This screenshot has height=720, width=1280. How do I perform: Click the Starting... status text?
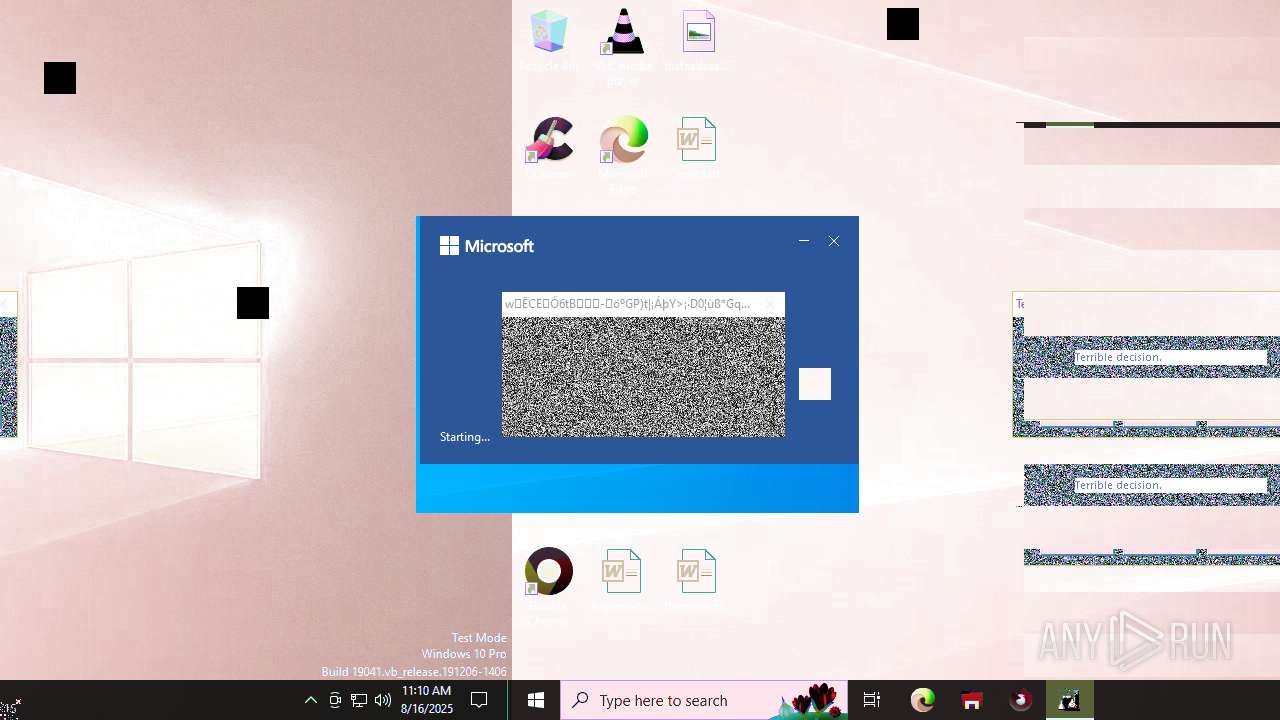(465, 437)
